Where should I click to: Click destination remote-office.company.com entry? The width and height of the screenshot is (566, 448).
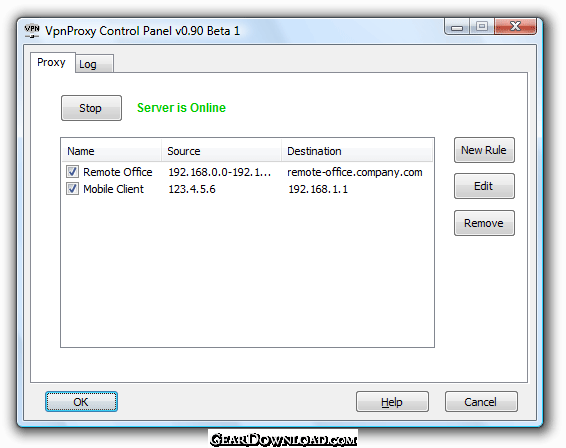pos(355,172)
